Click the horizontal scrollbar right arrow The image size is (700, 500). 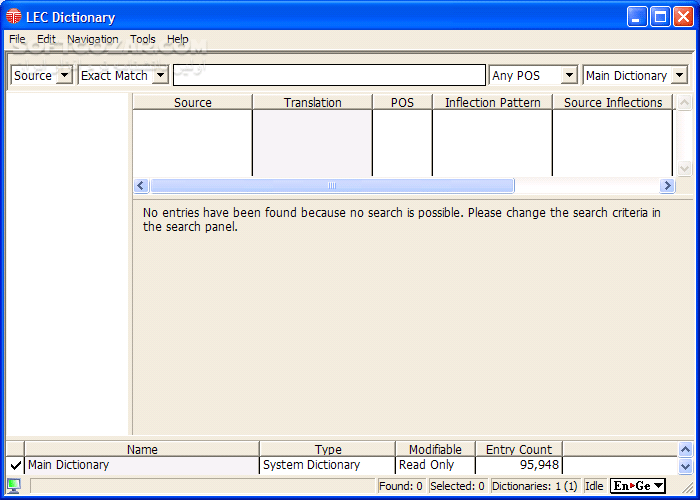(667, 186)
